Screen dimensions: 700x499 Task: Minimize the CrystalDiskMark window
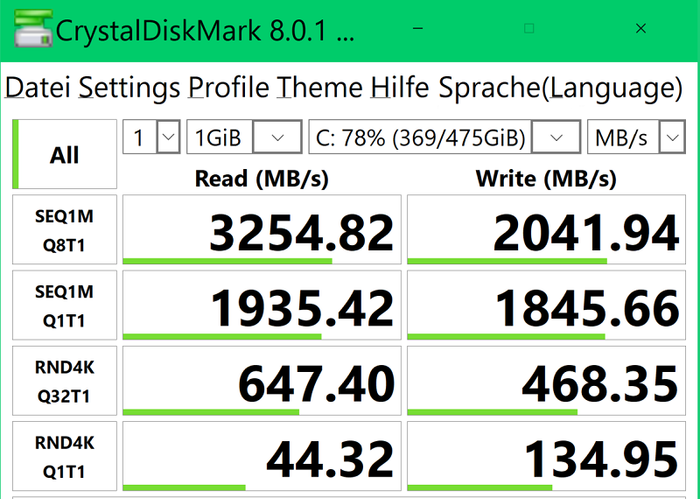click(x=418, y=29)
